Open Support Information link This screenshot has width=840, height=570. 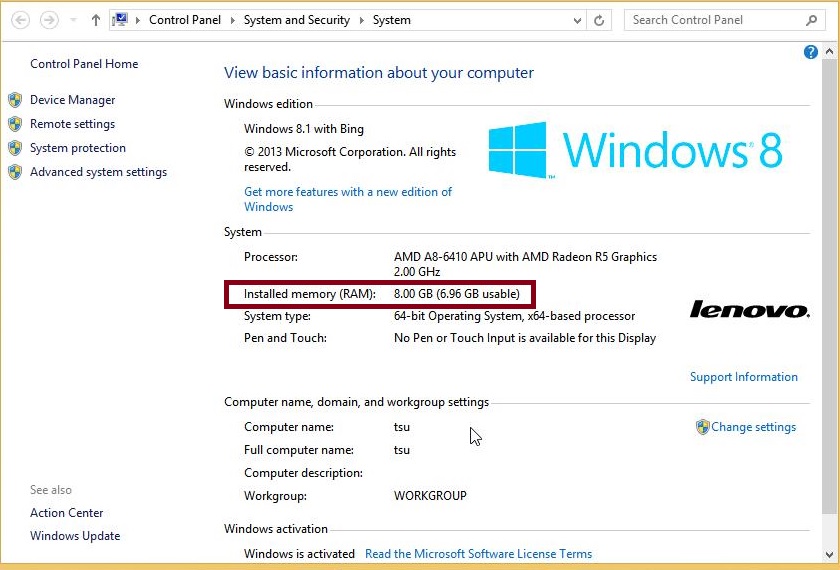[x=744, y=377]
